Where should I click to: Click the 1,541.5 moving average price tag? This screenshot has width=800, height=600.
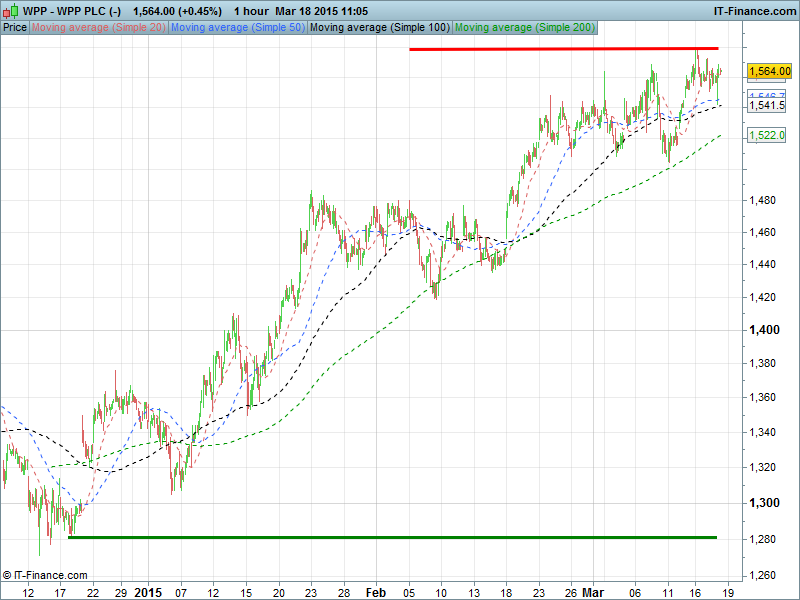point(767,105)
